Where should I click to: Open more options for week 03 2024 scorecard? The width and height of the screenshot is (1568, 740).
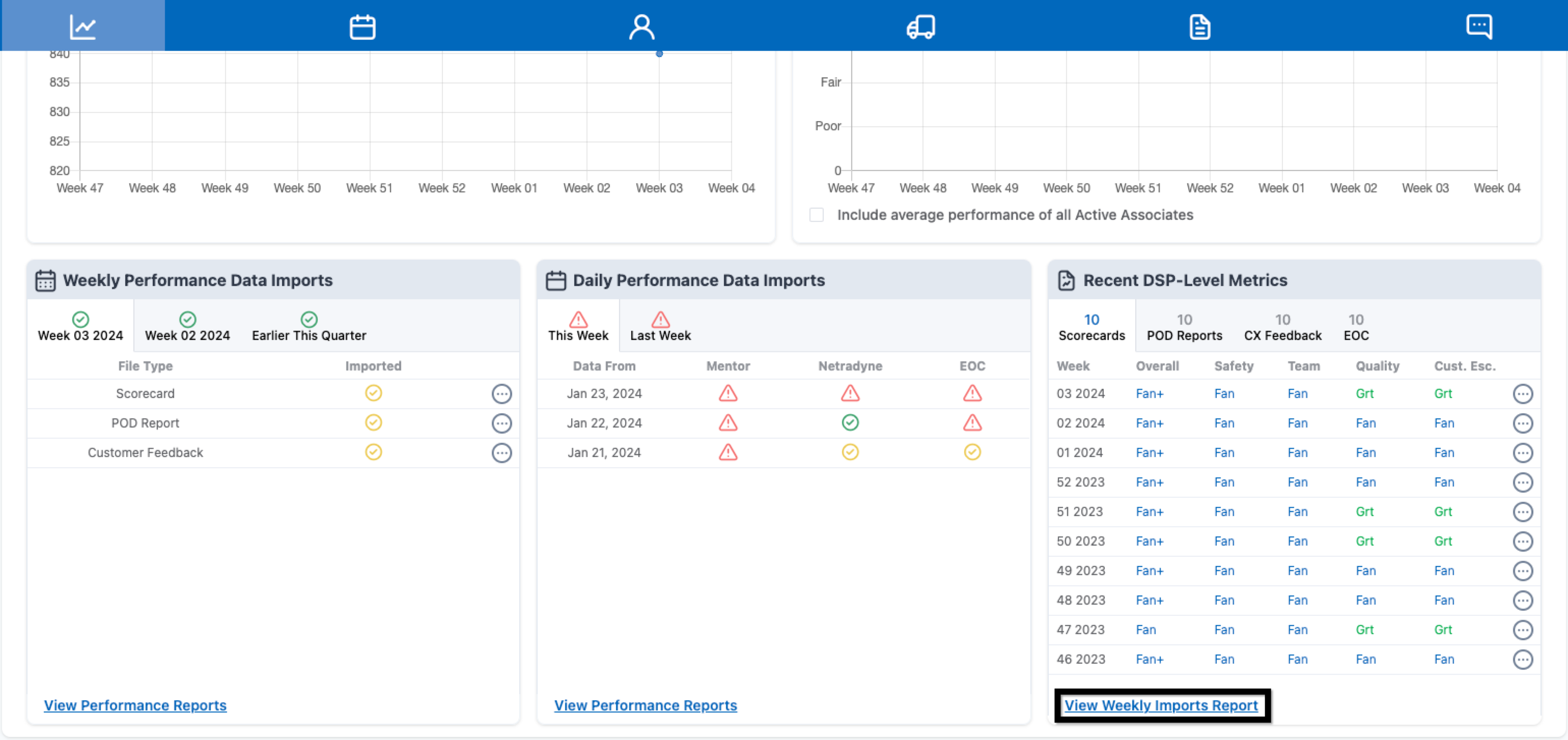tap(1522, 394)
